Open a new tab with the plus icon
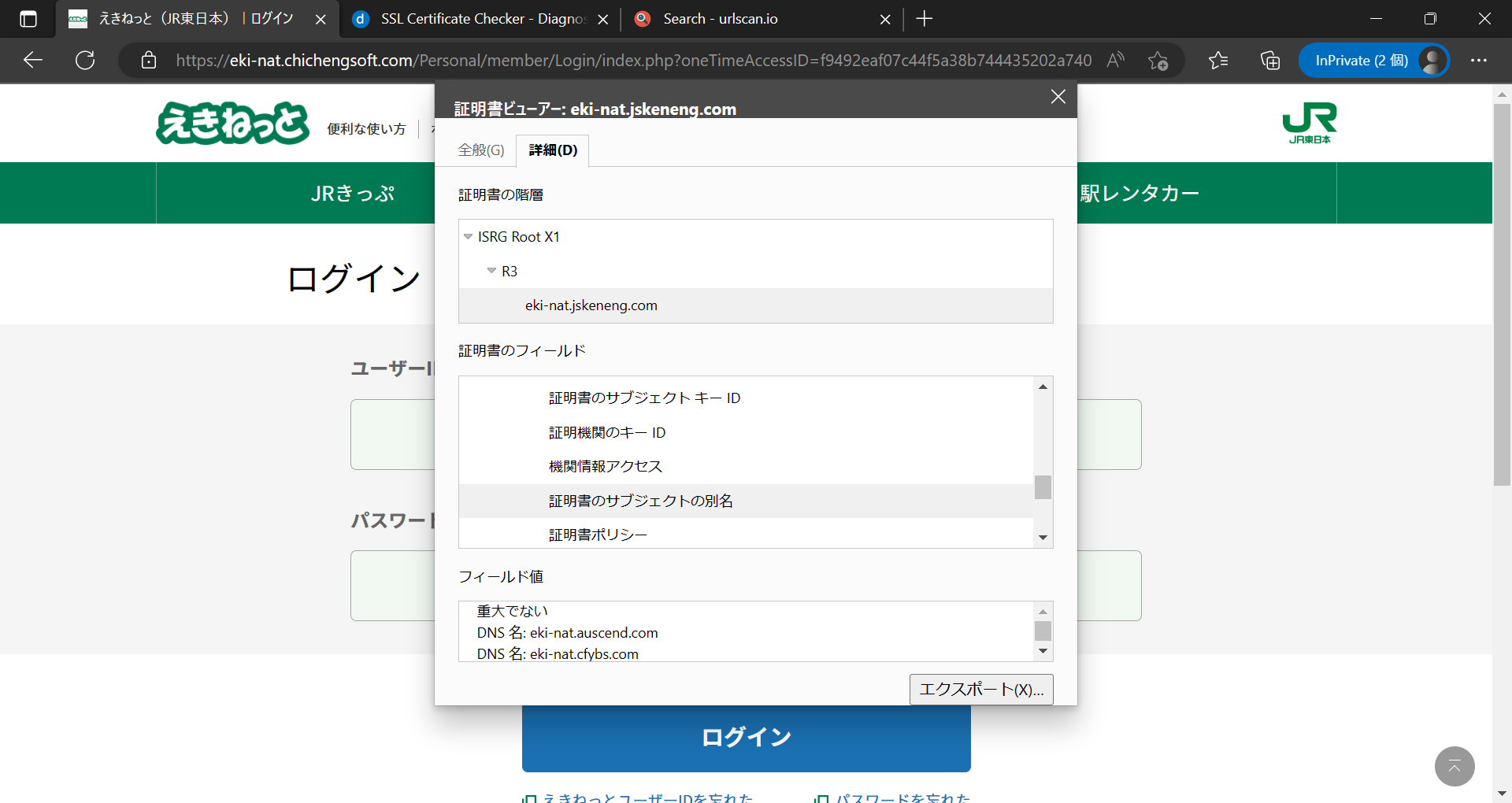 tap(925, 19)
